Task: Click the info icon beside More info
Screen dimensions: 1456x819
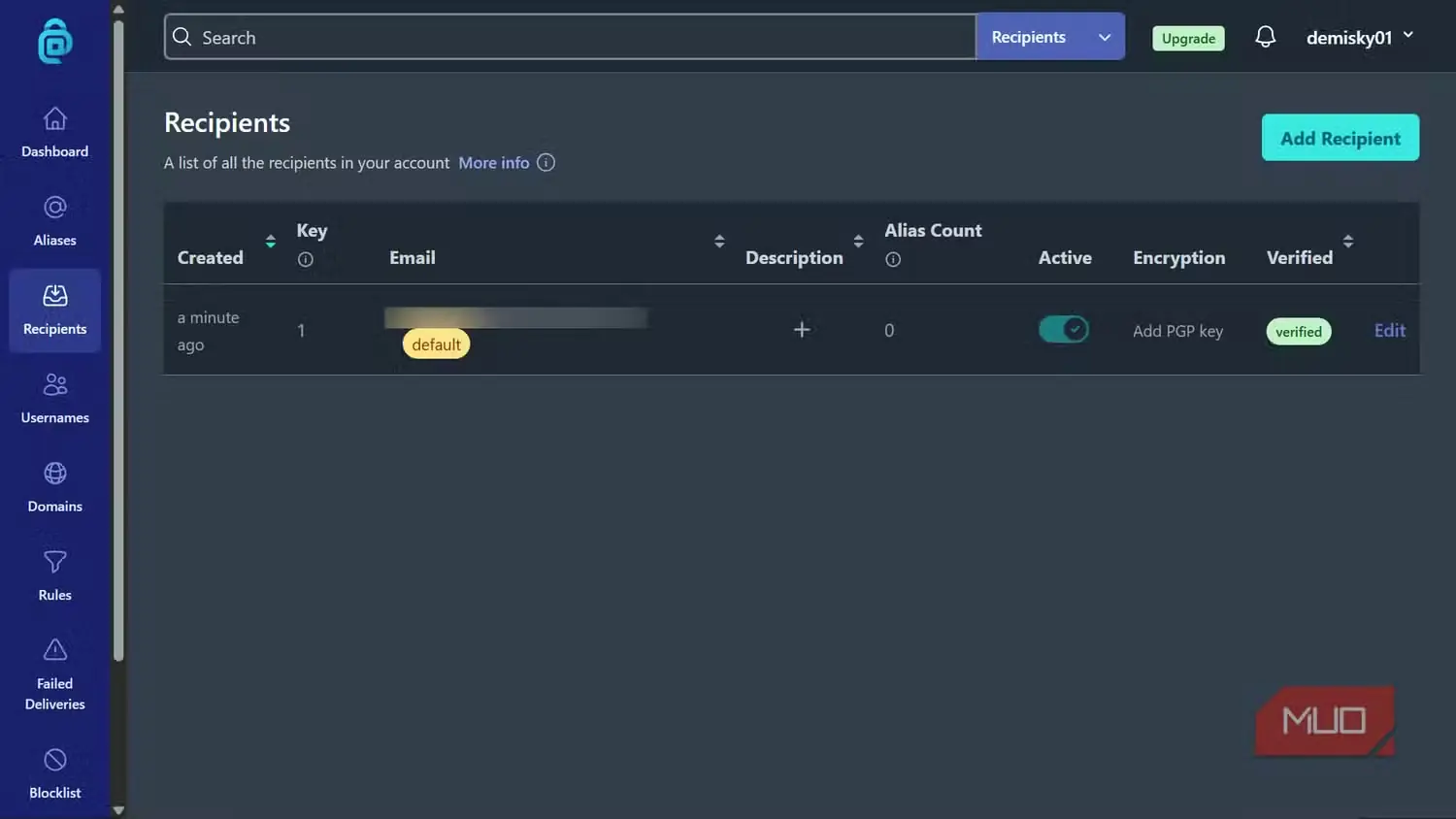Action: (x=546, y=163)
